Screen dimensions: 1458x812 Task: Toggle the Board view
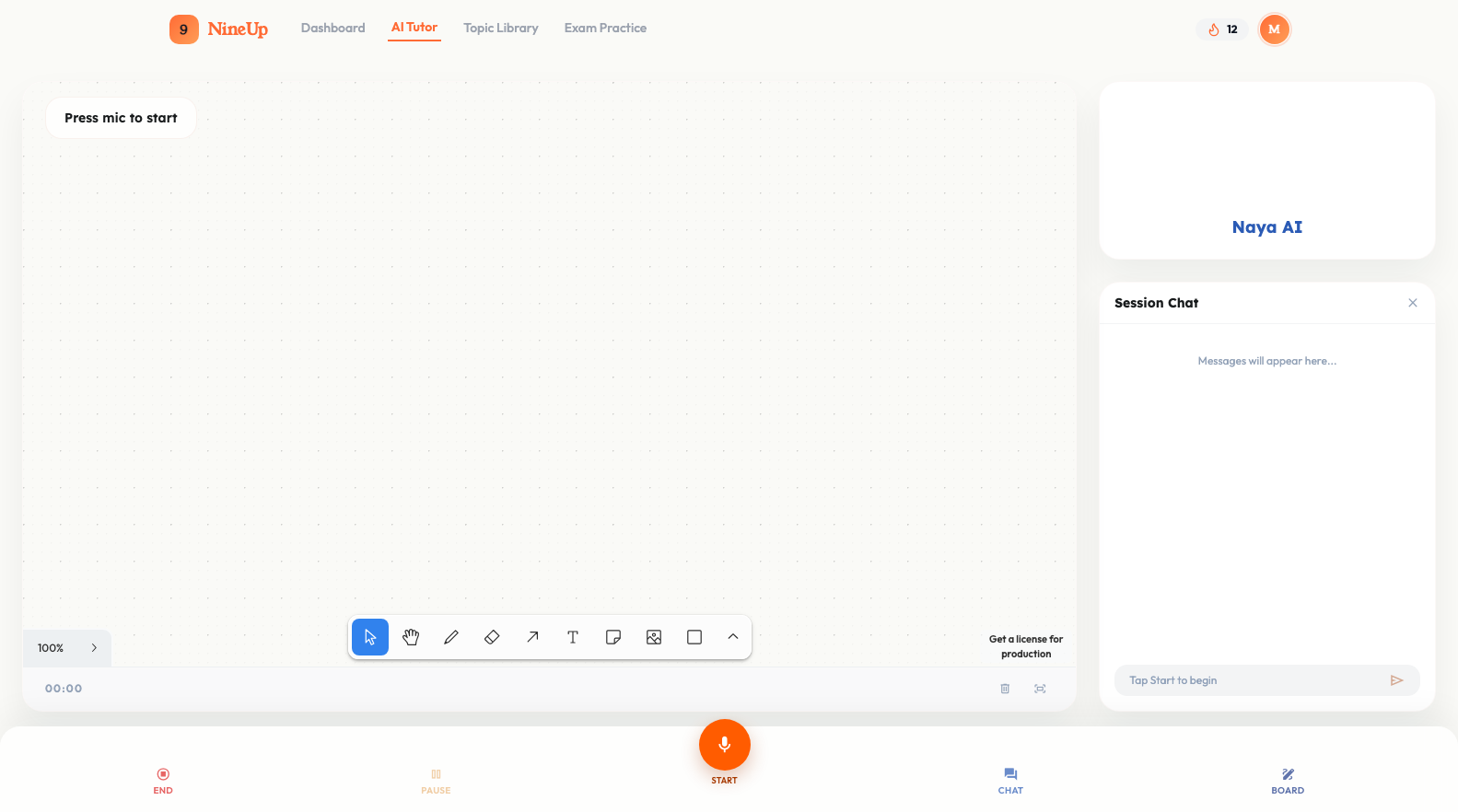coord(1288,780)
